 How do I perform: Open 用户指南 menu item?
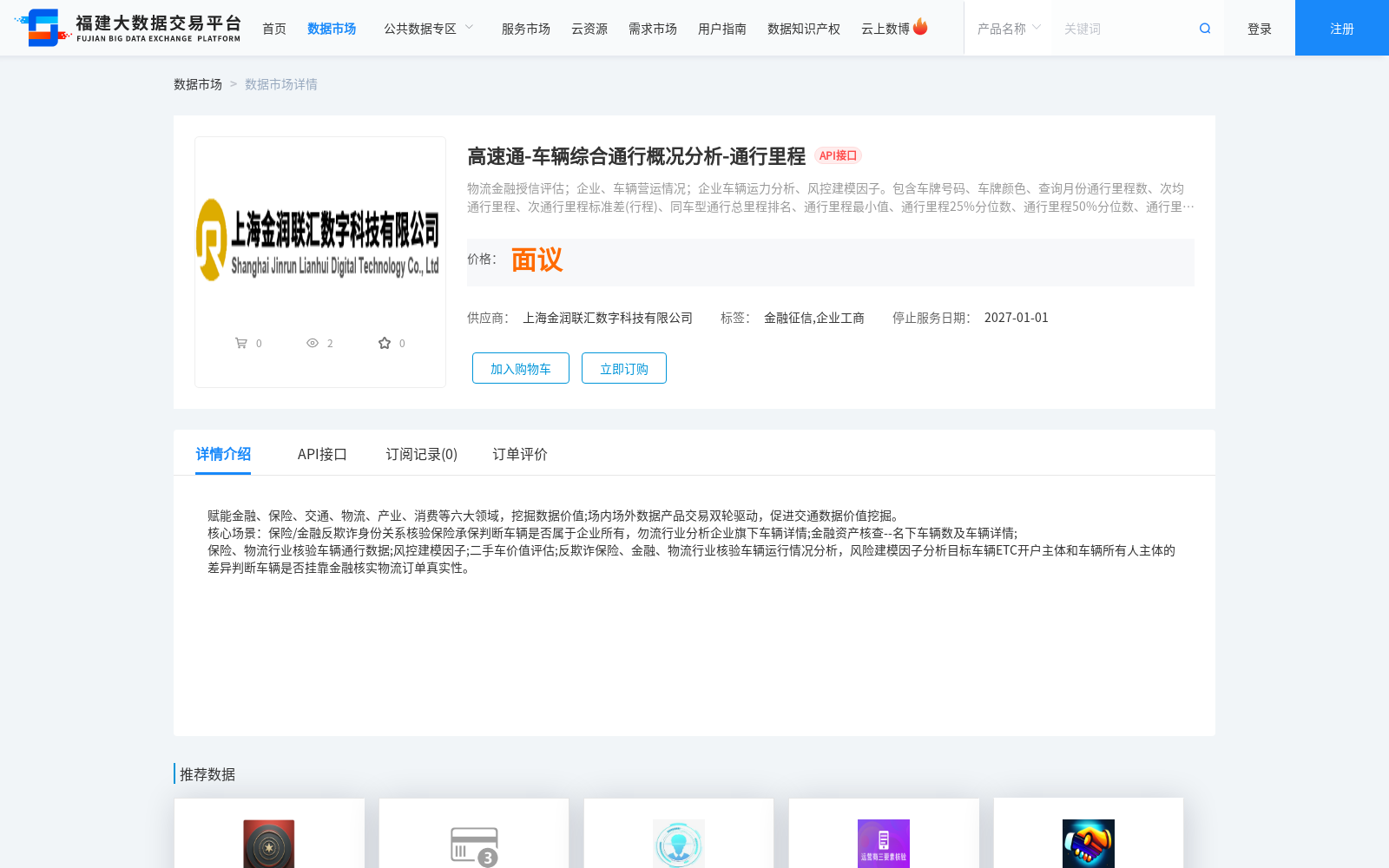pos(722,29)
